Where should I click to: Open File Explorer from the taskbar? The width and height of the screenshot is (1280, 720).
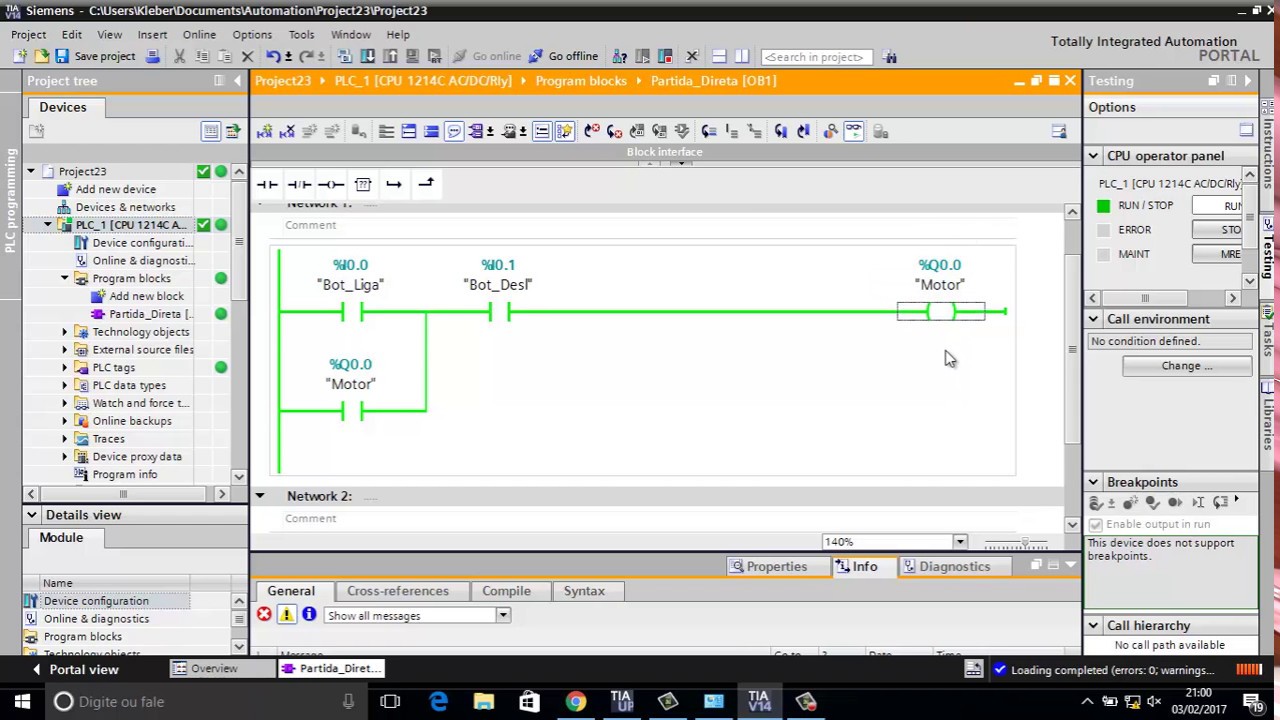(484, 701)
